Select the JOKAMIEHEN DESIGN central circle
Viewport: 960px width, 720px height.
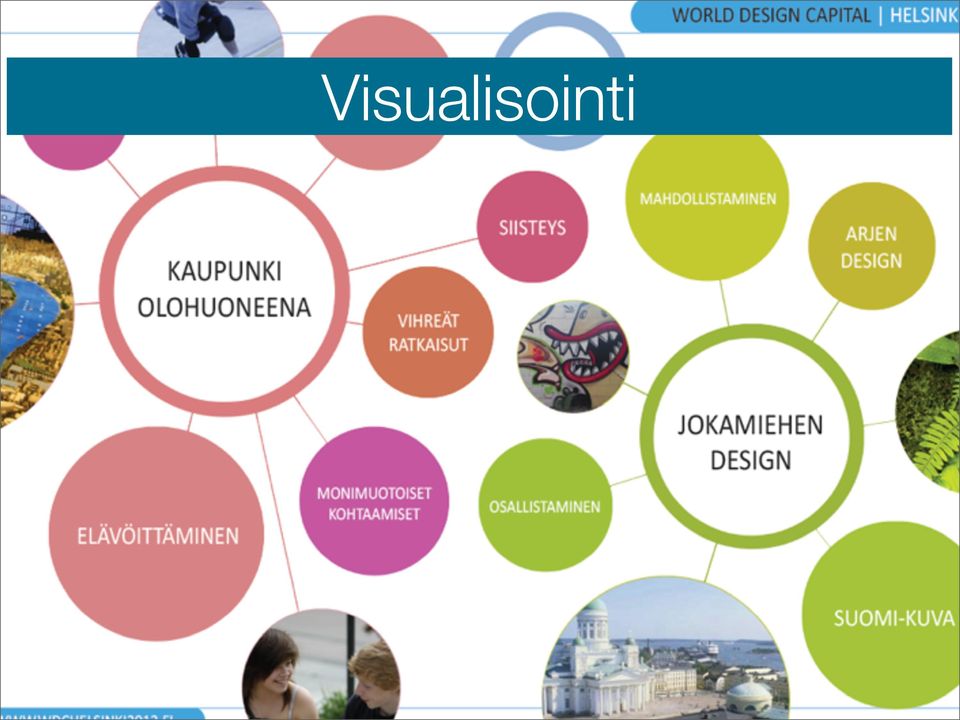(x=751, y=436)
